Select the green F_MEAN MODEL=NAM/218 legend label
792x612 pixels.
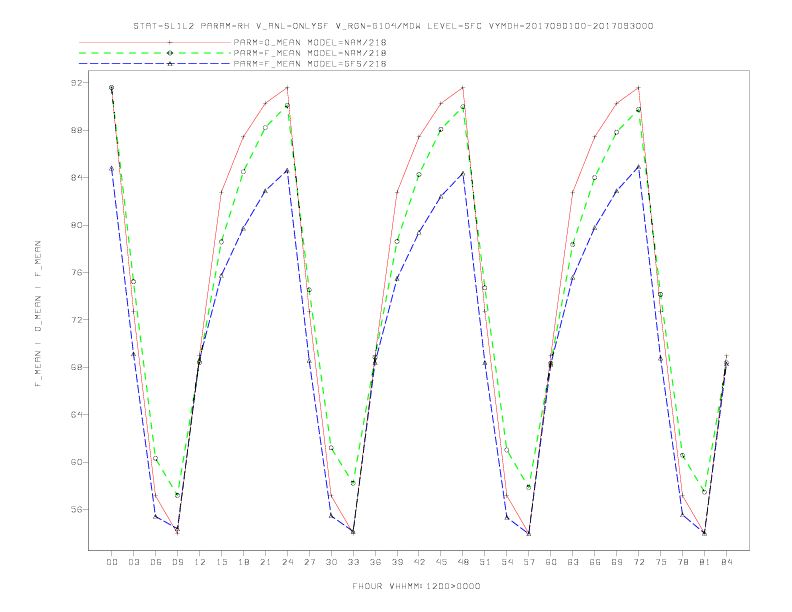pyautogui.click(x=310, y=53)
